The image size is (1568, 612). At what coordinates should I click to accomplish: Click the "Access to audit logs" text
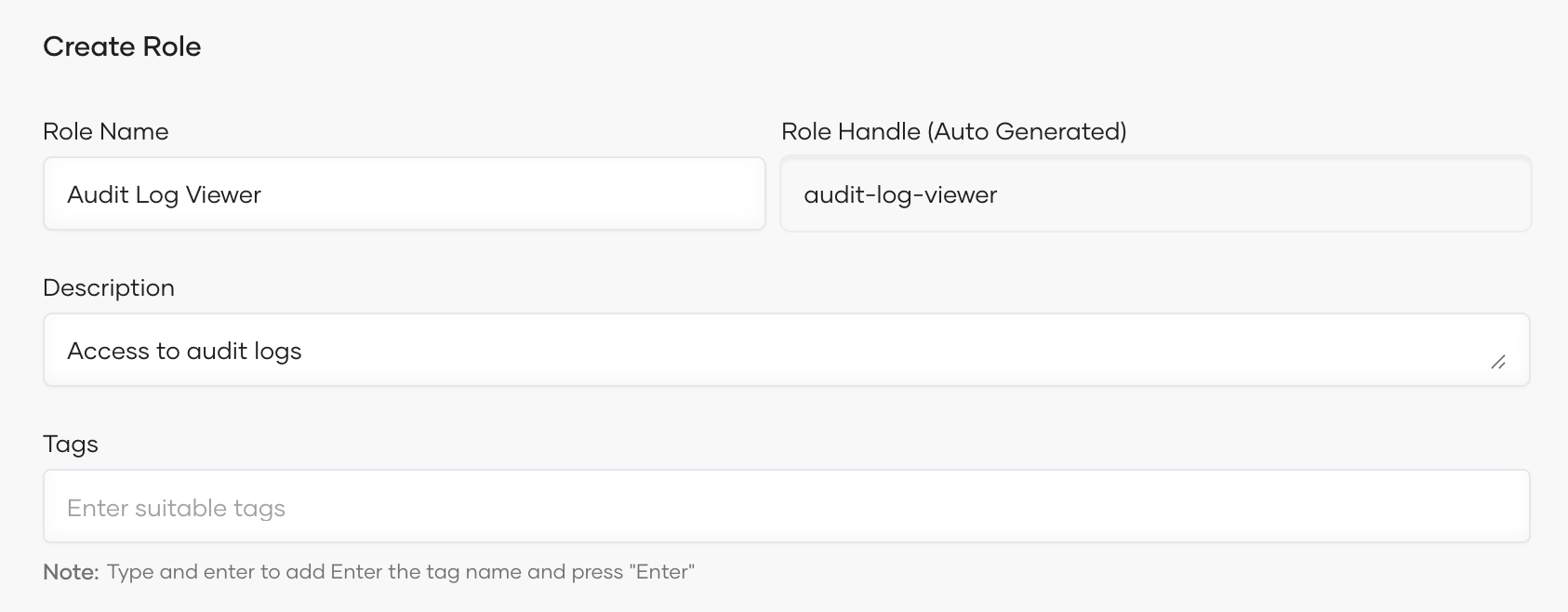[x=184, y=351]
